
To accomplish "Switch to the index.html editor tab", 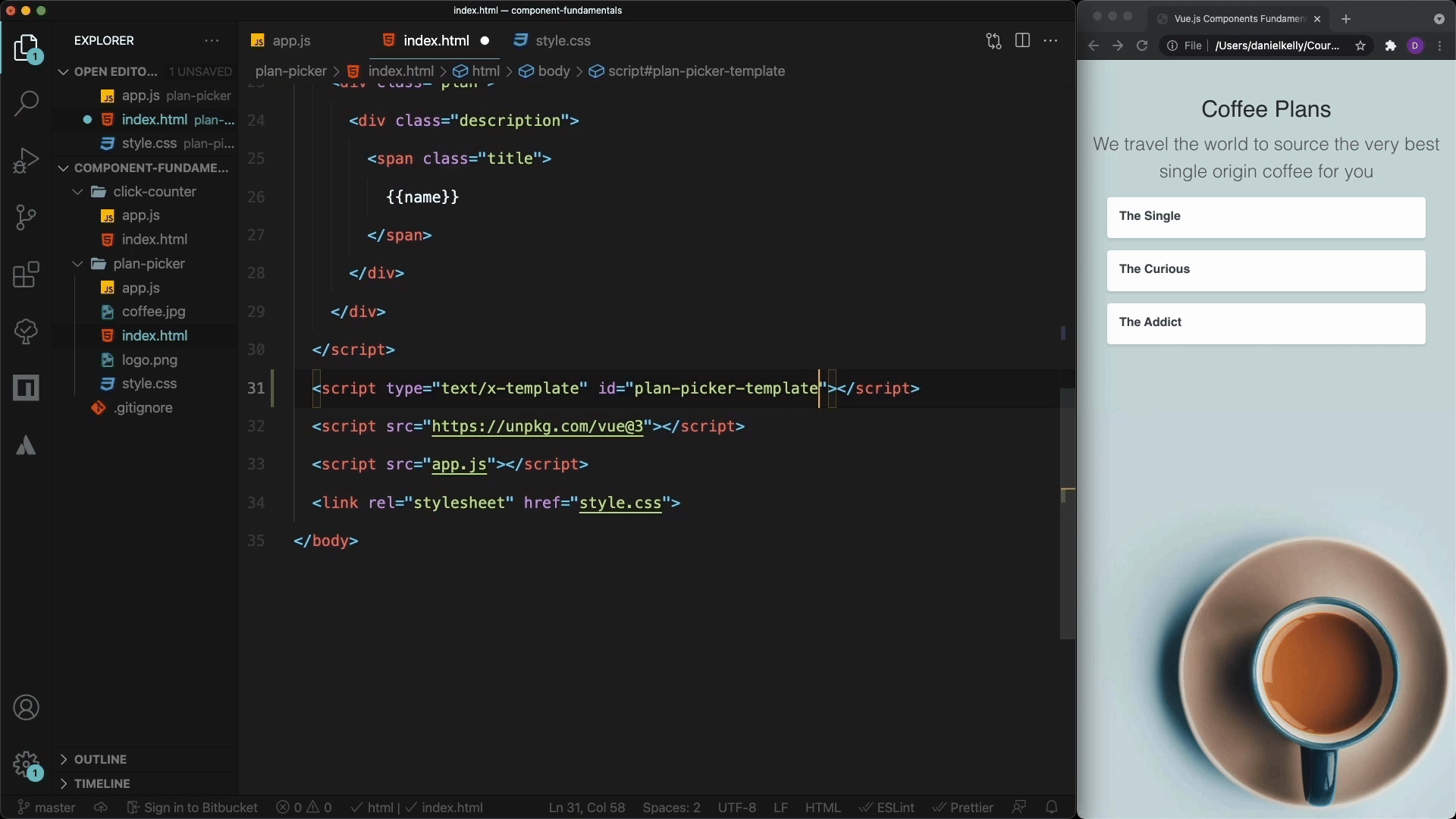I will point(435,41).
